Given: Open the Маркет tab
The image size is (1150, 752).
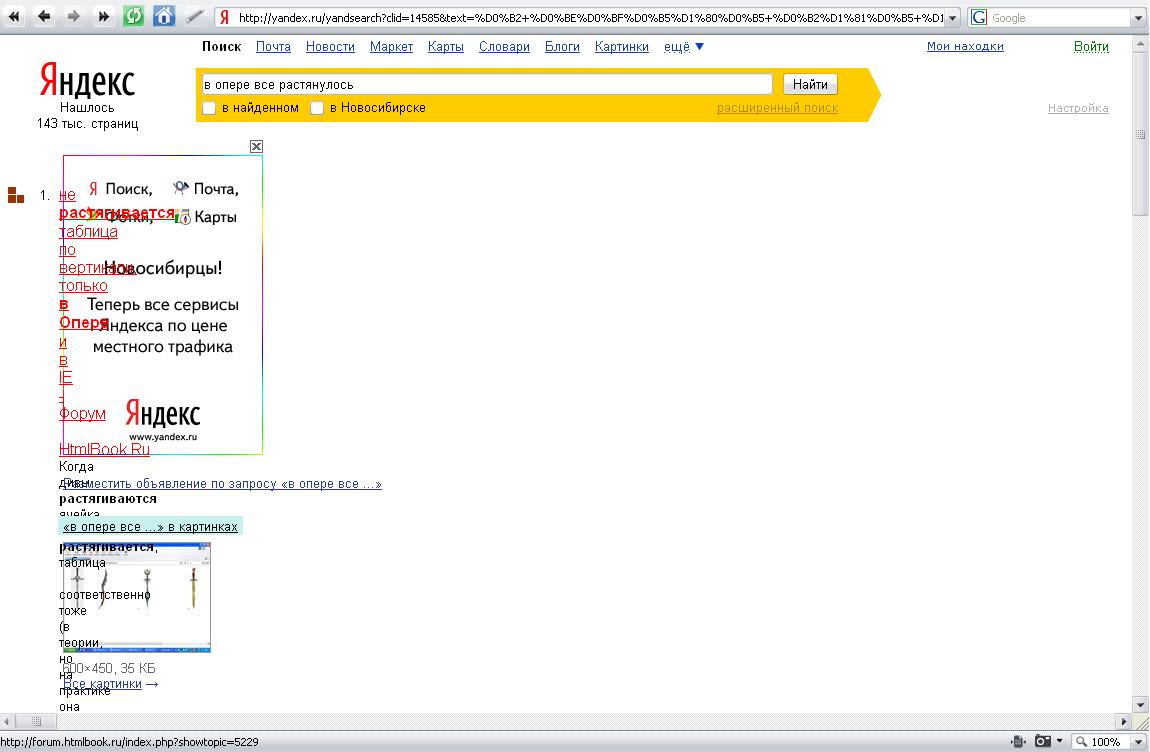Looking at the screenshot, I should 391,46.
